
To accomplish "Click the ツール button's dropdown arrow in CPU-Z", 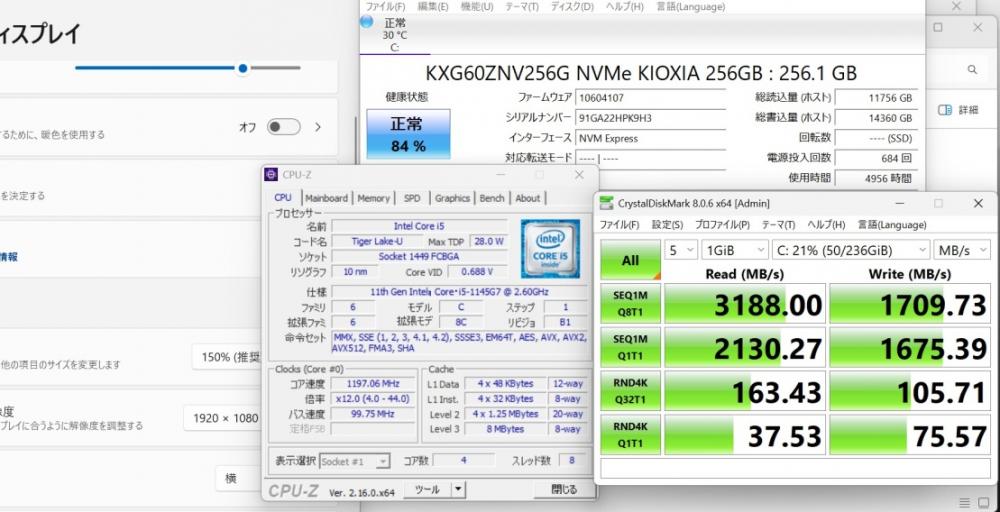I will point(458,490).
